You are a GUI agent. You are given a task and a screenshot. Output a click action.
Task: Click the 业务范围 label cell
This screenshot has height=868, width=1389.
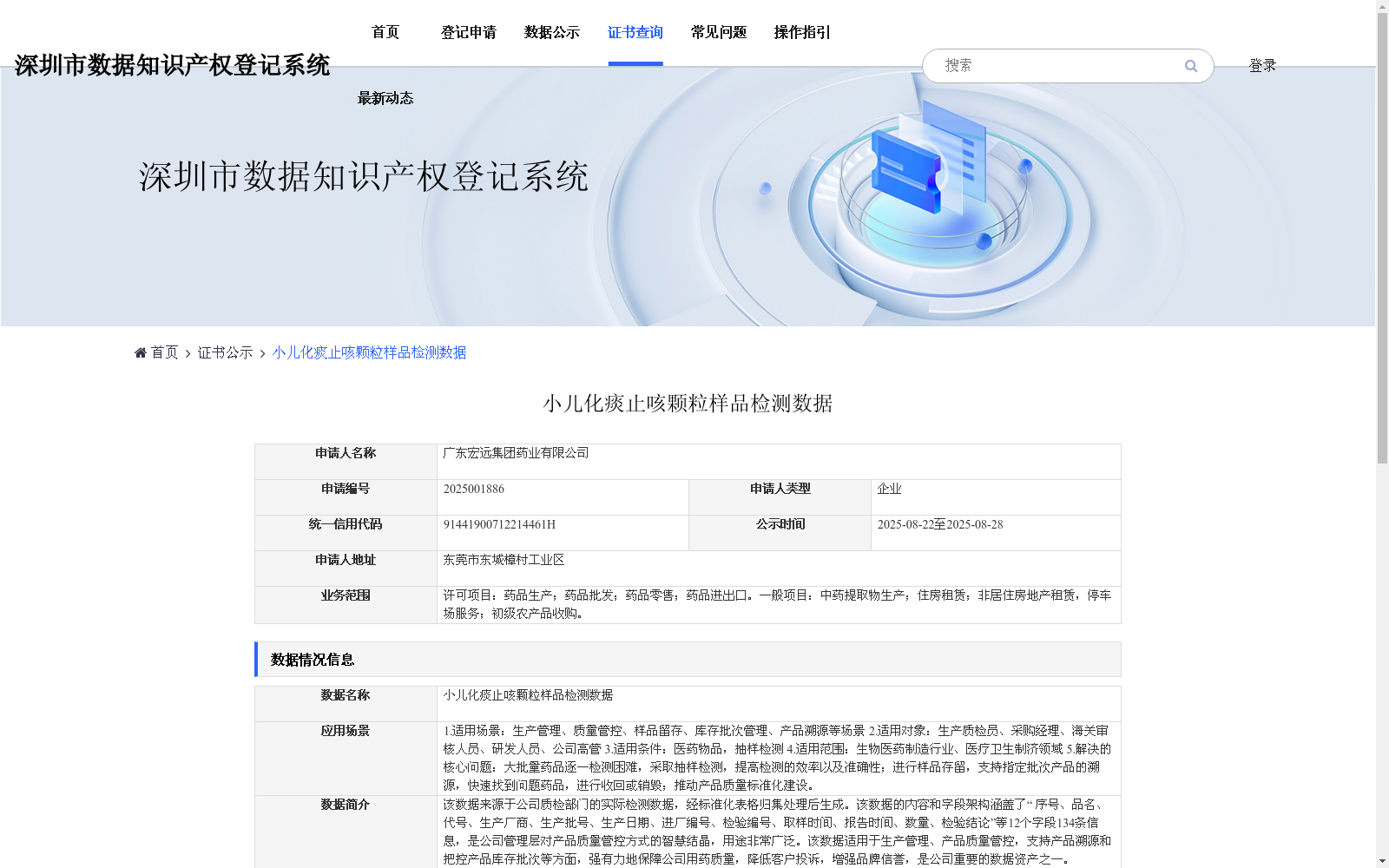point(346,605)
